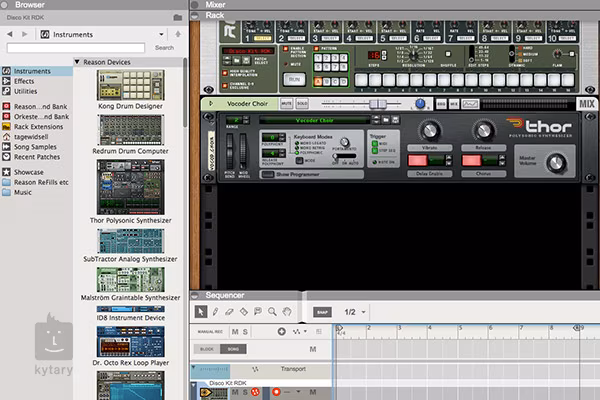This screenshot has height=400, width=600.
Task: Toggle the Snap button in Sequencer
Action: pos(322,312)
